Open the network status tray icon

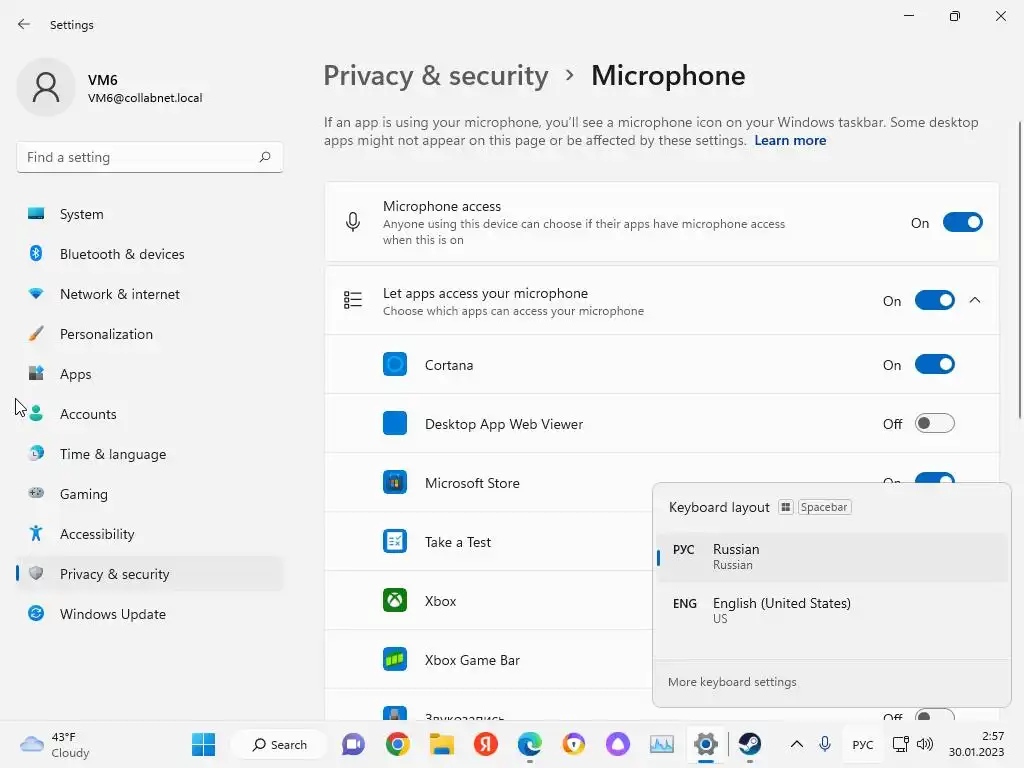901,744
